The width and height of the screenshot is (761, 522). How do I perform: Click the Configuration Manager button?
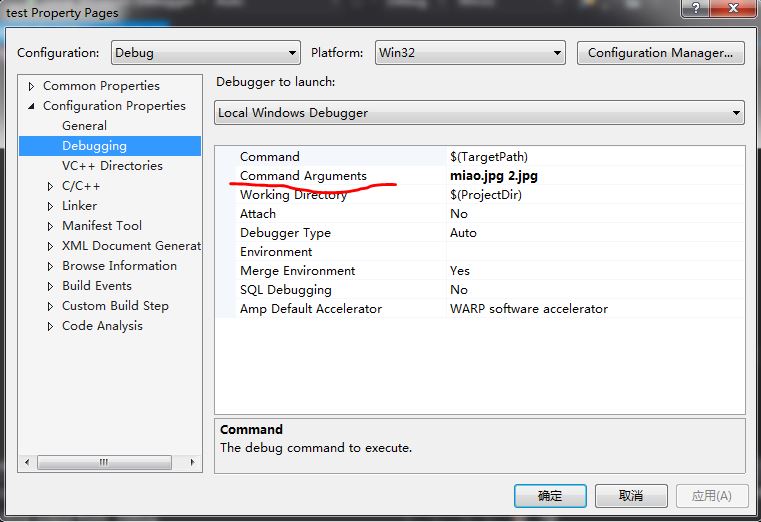660,53
